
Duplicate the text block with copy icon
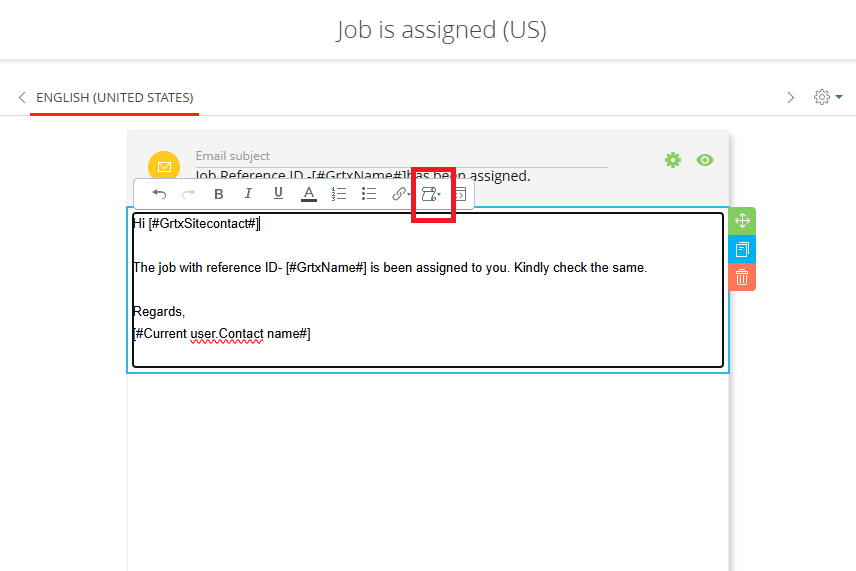(x=742, y=250)
